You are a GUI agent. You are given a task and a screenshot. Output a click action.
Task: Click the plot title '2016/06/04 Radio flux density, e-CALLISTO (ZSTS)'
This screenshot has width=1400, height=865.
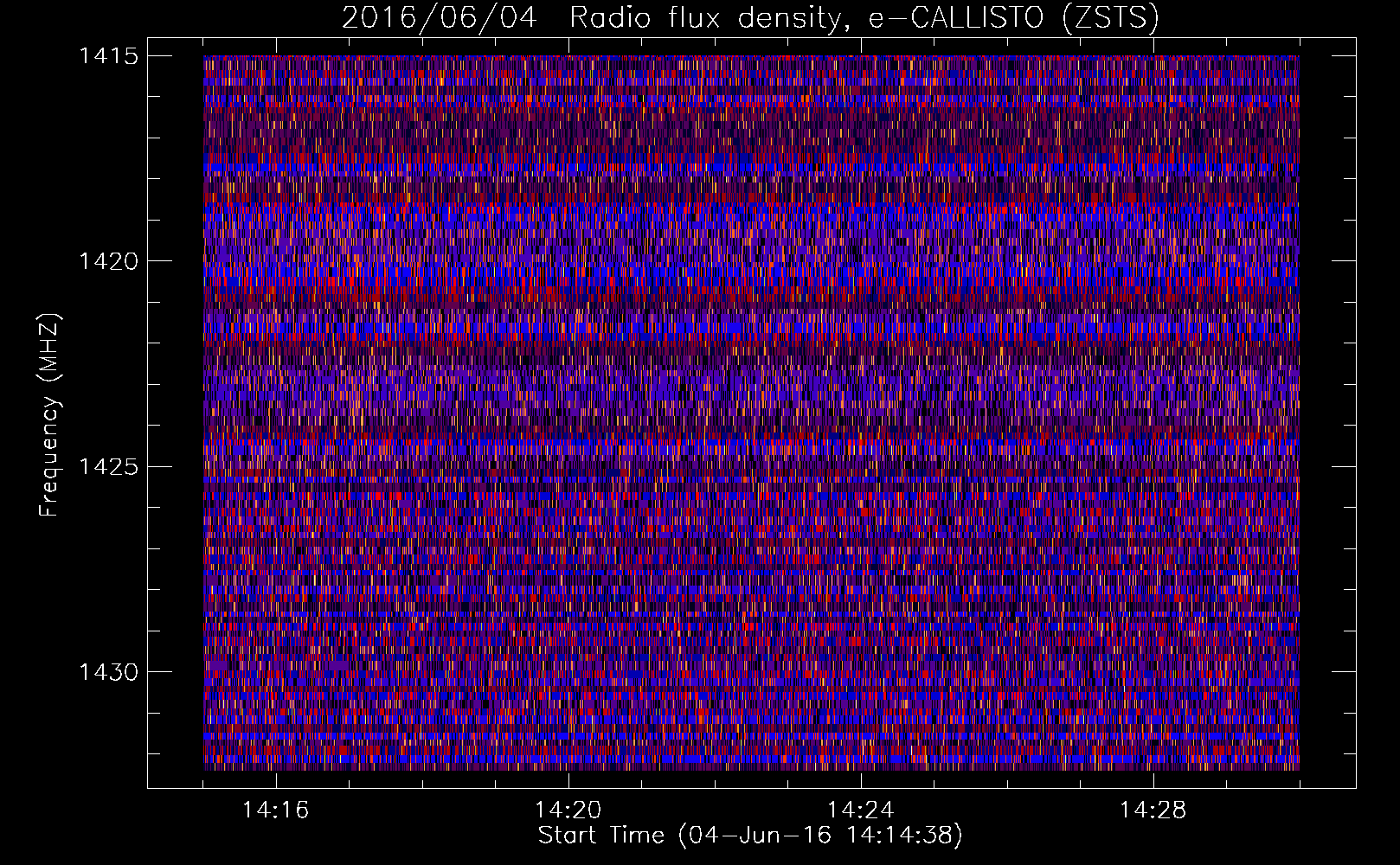[x=750, y=18]
